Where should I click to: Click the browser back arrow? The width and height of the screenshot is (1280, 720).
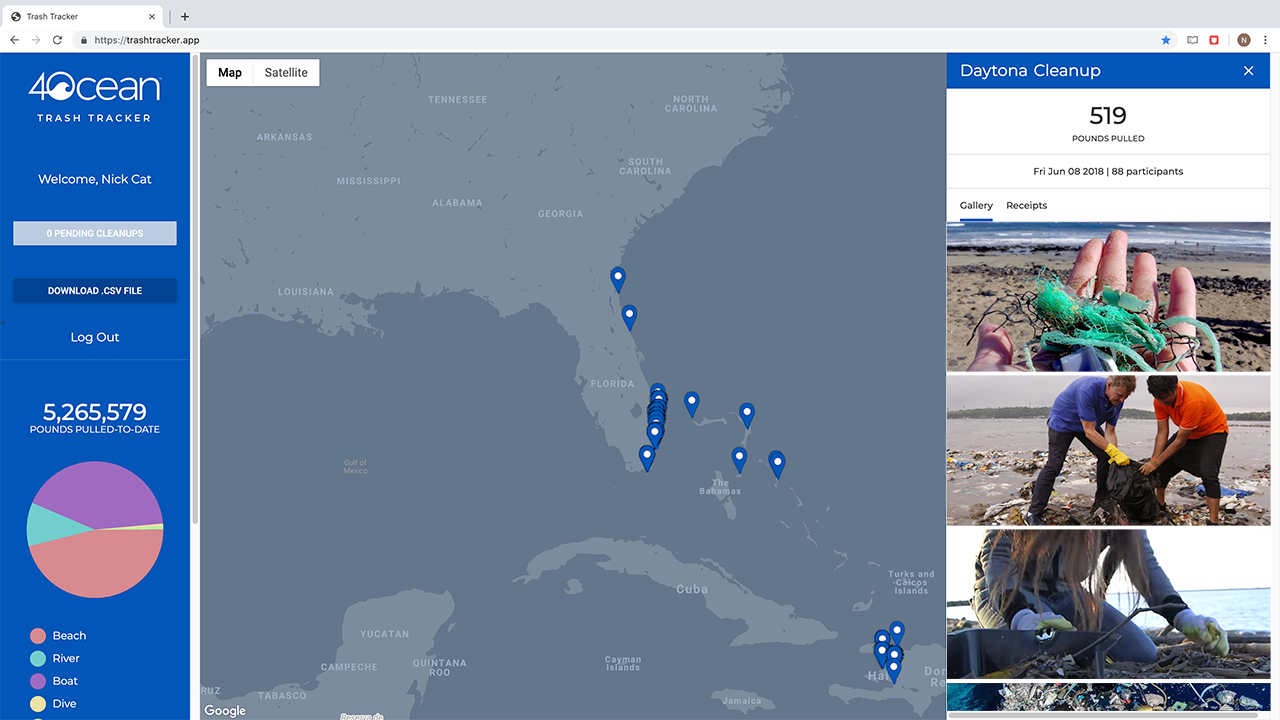pos(14,40)
